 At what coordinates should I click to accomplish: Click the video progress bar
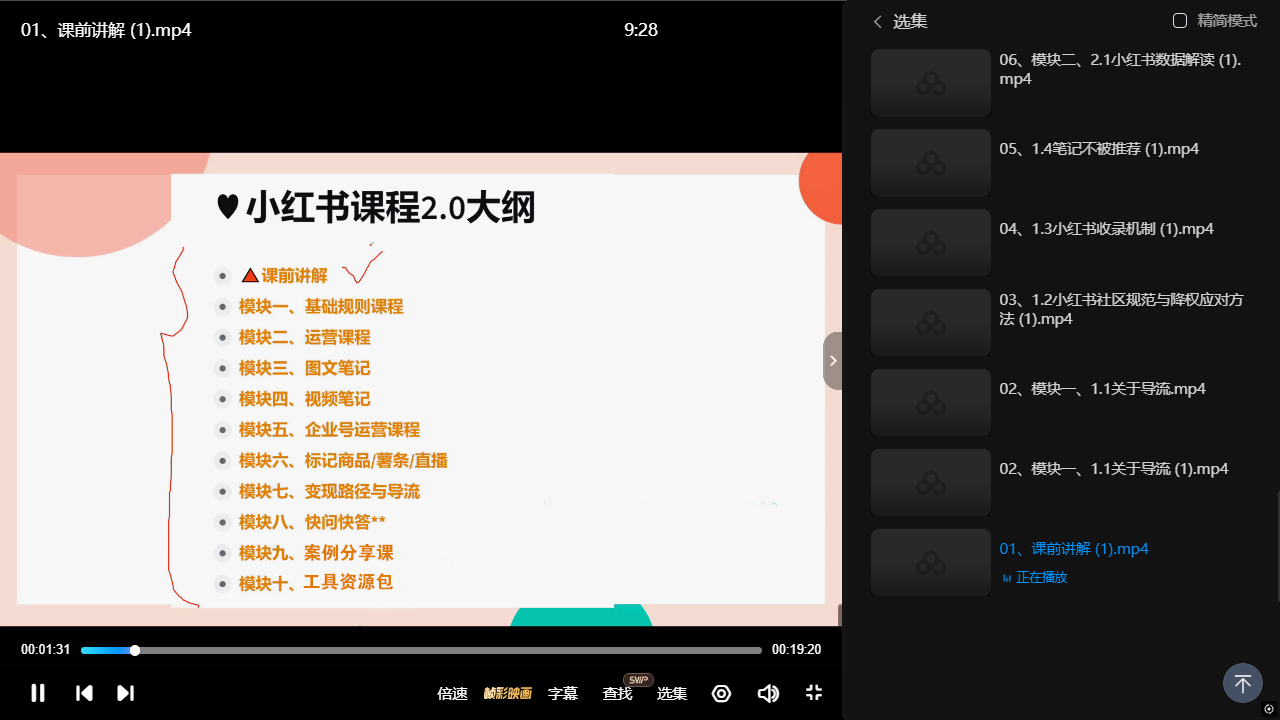[420, 650]
